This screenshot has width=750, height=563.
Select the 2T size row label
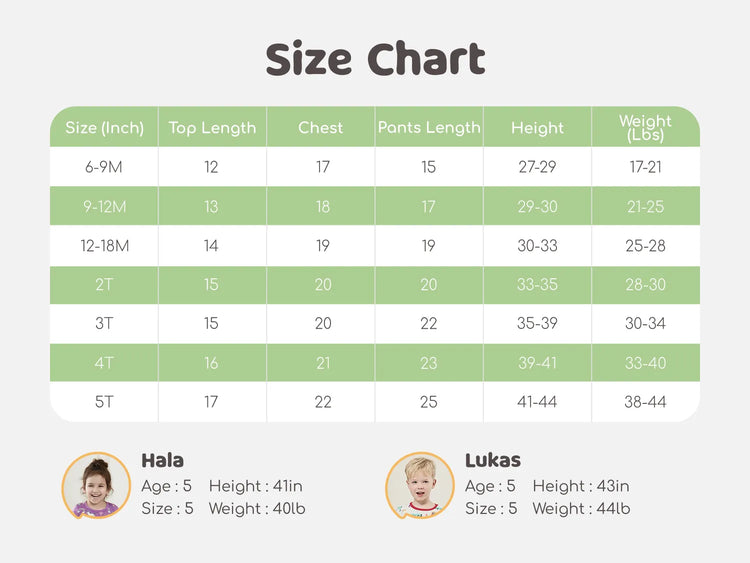tap(104, 284)
